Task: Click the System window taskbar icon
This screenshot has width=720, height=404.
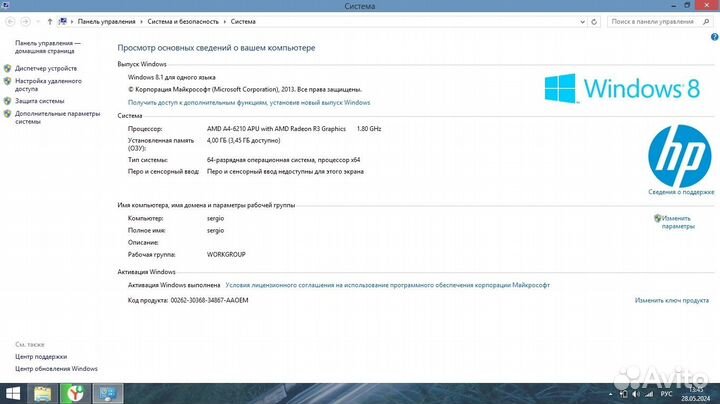Action: (105, 393)
